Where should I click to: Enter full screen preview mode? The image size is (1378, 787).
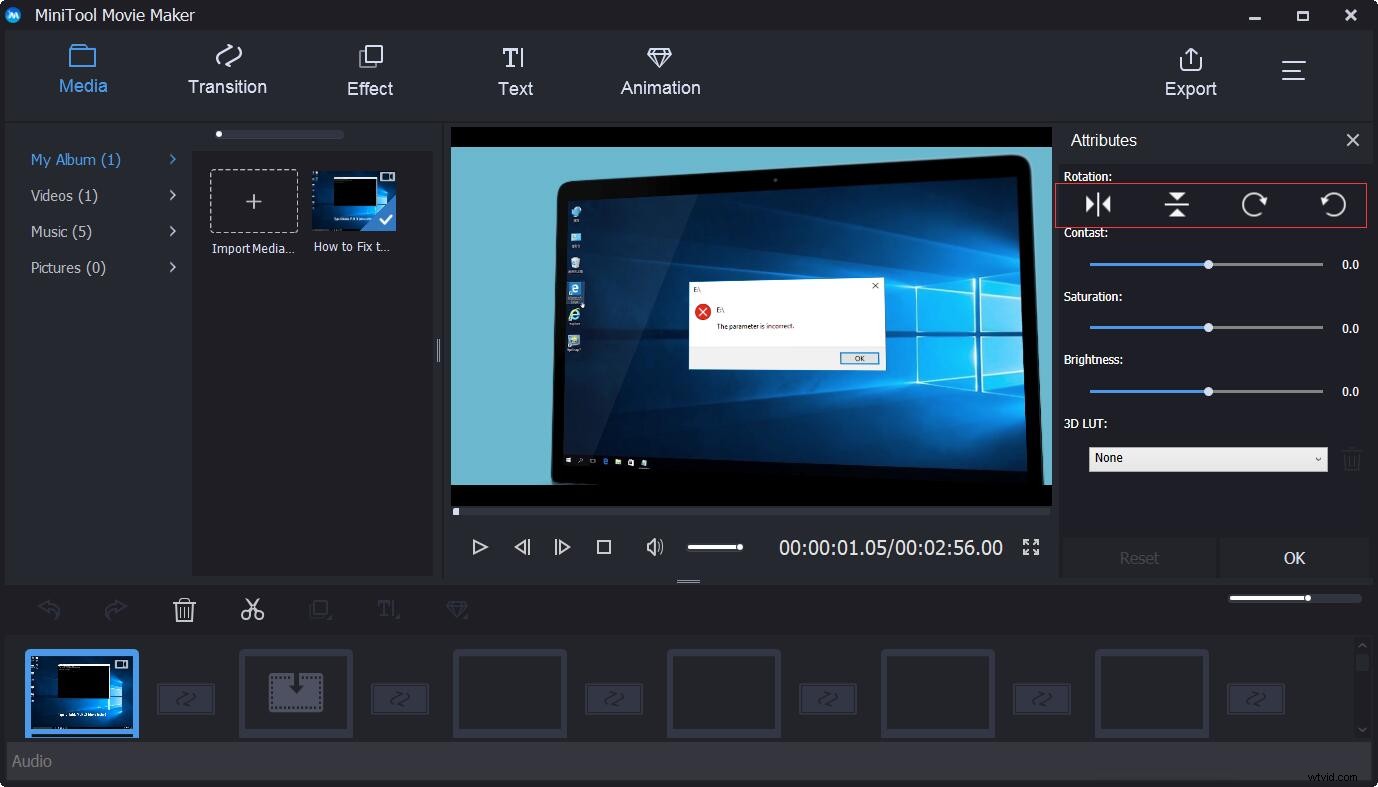[1030, 547]
